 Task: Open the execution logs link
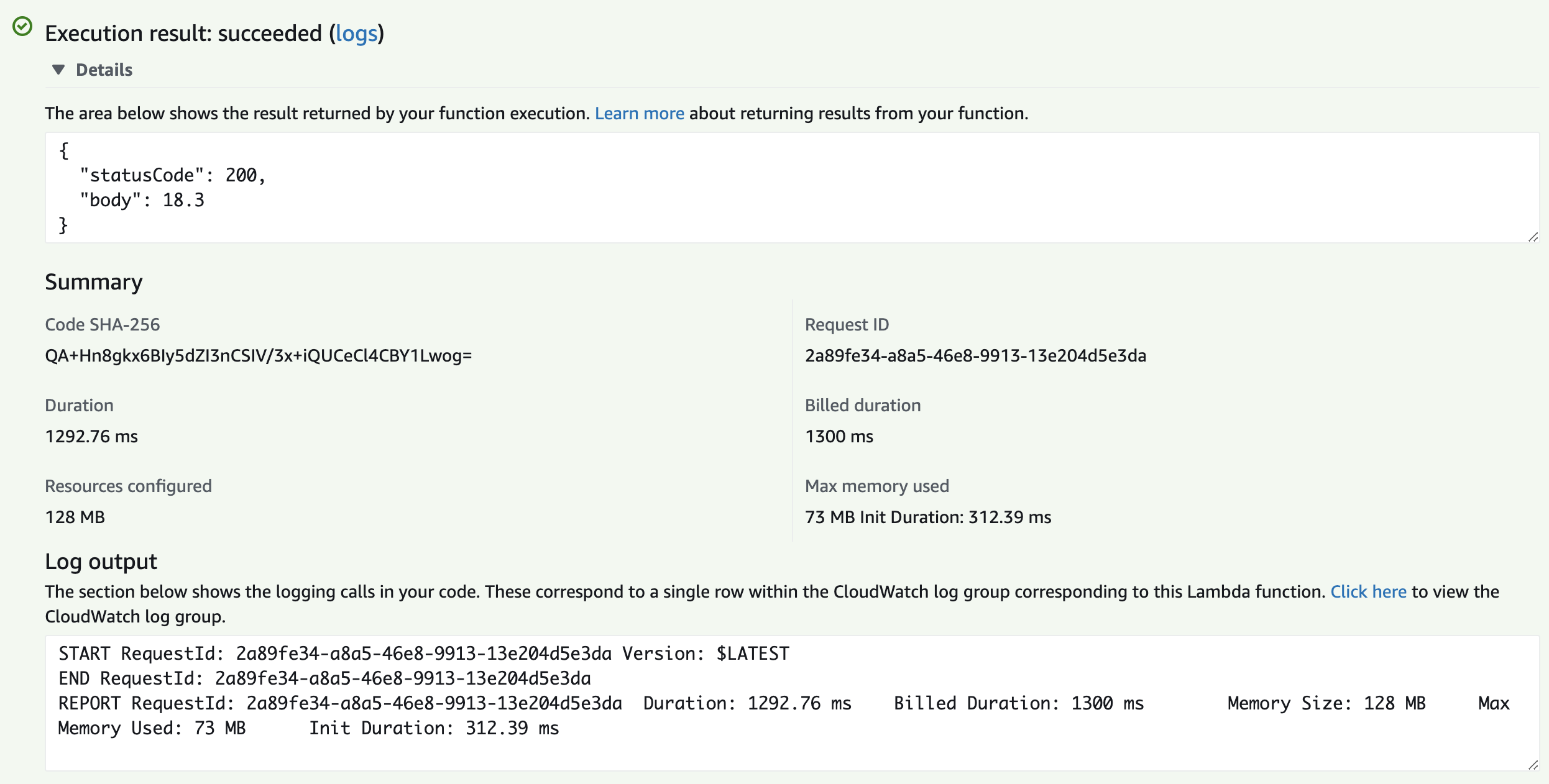click(356, 34)
